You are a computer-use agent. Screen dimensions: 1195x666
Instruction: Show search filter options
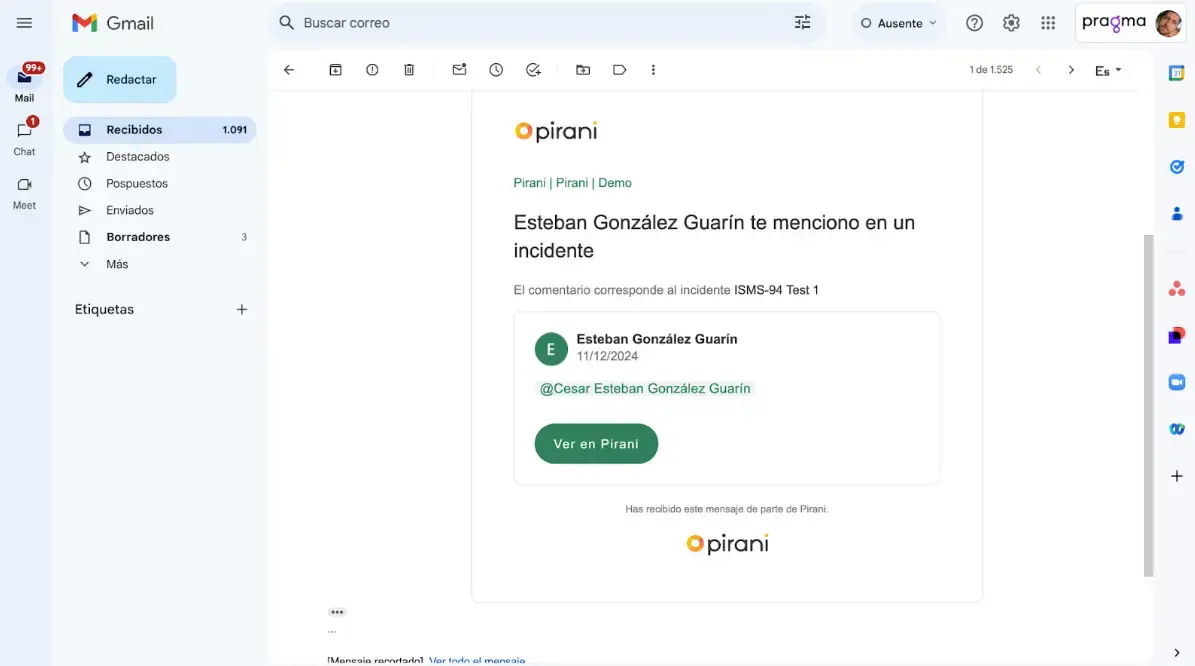click(803, 23)
